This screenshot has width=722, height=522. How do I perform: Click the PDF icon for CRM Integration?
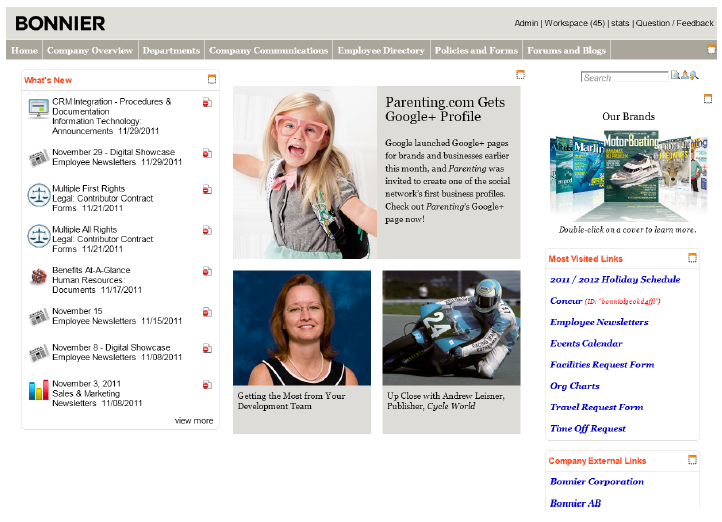(207, 102)
